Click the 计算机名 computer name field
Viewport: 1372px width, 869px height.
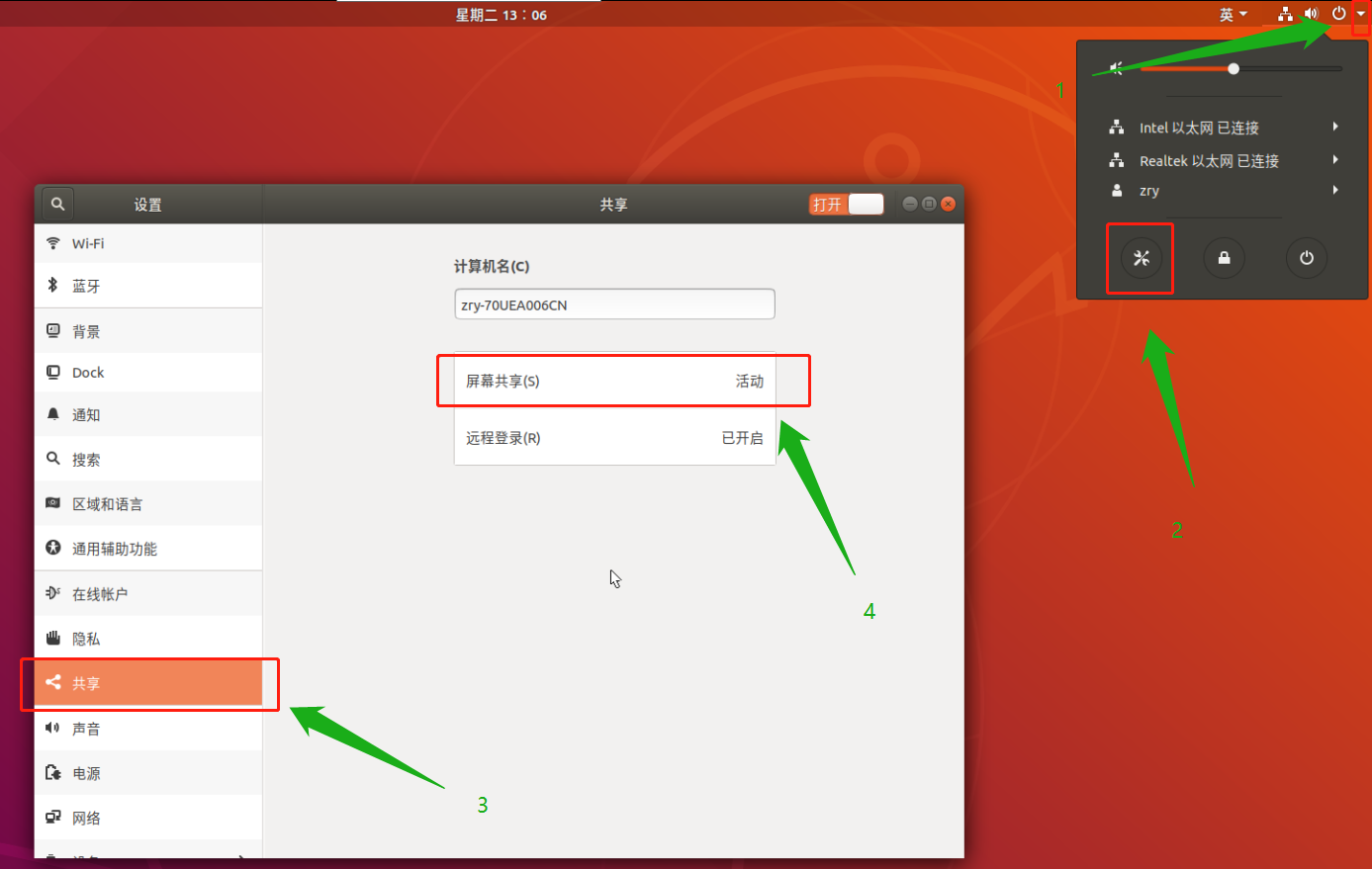[x=613, y=304]
